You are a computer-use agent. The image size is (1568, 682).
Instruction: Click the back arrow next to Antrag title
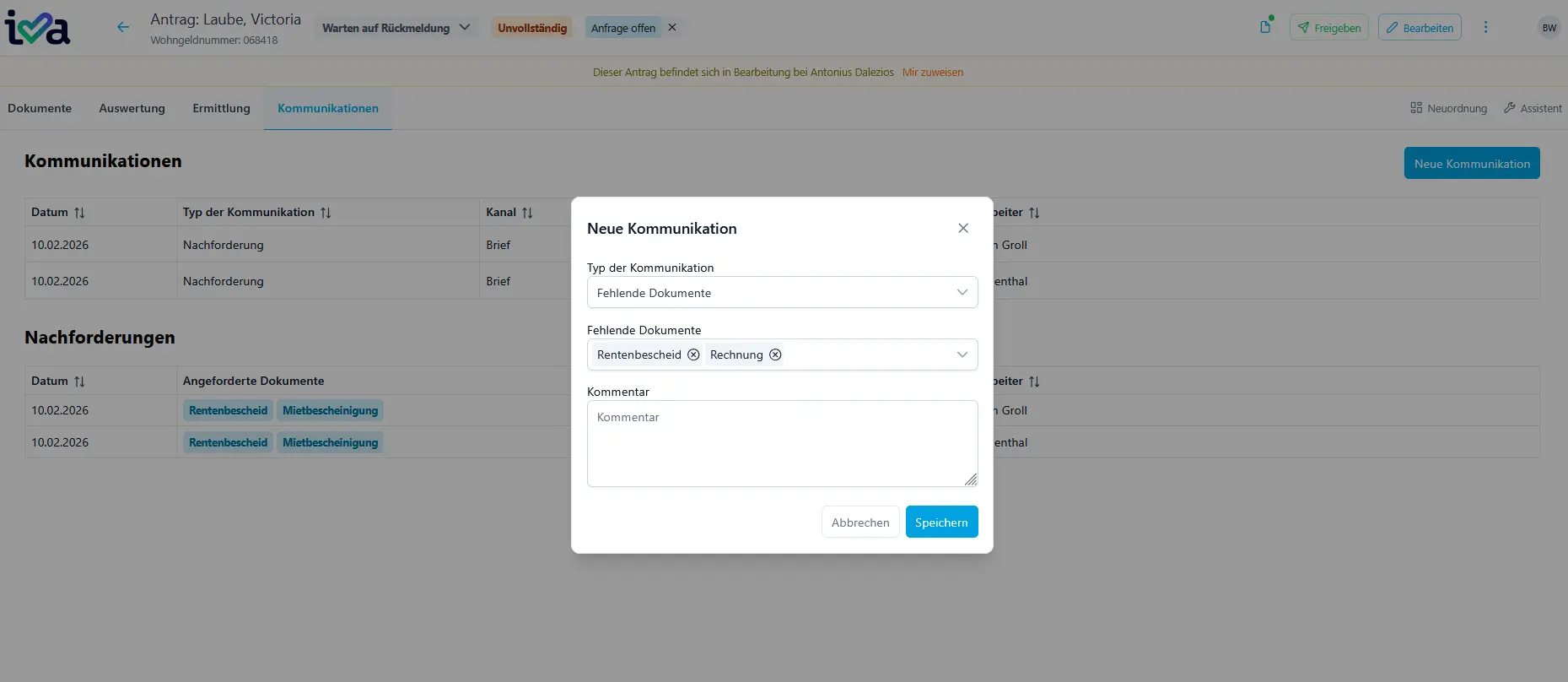[123, 28]
